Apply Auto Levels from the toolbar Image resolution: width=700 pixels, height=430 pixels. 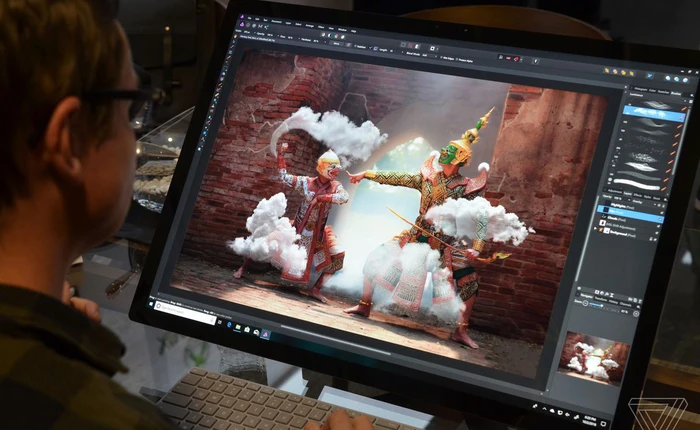coord(323,34)
